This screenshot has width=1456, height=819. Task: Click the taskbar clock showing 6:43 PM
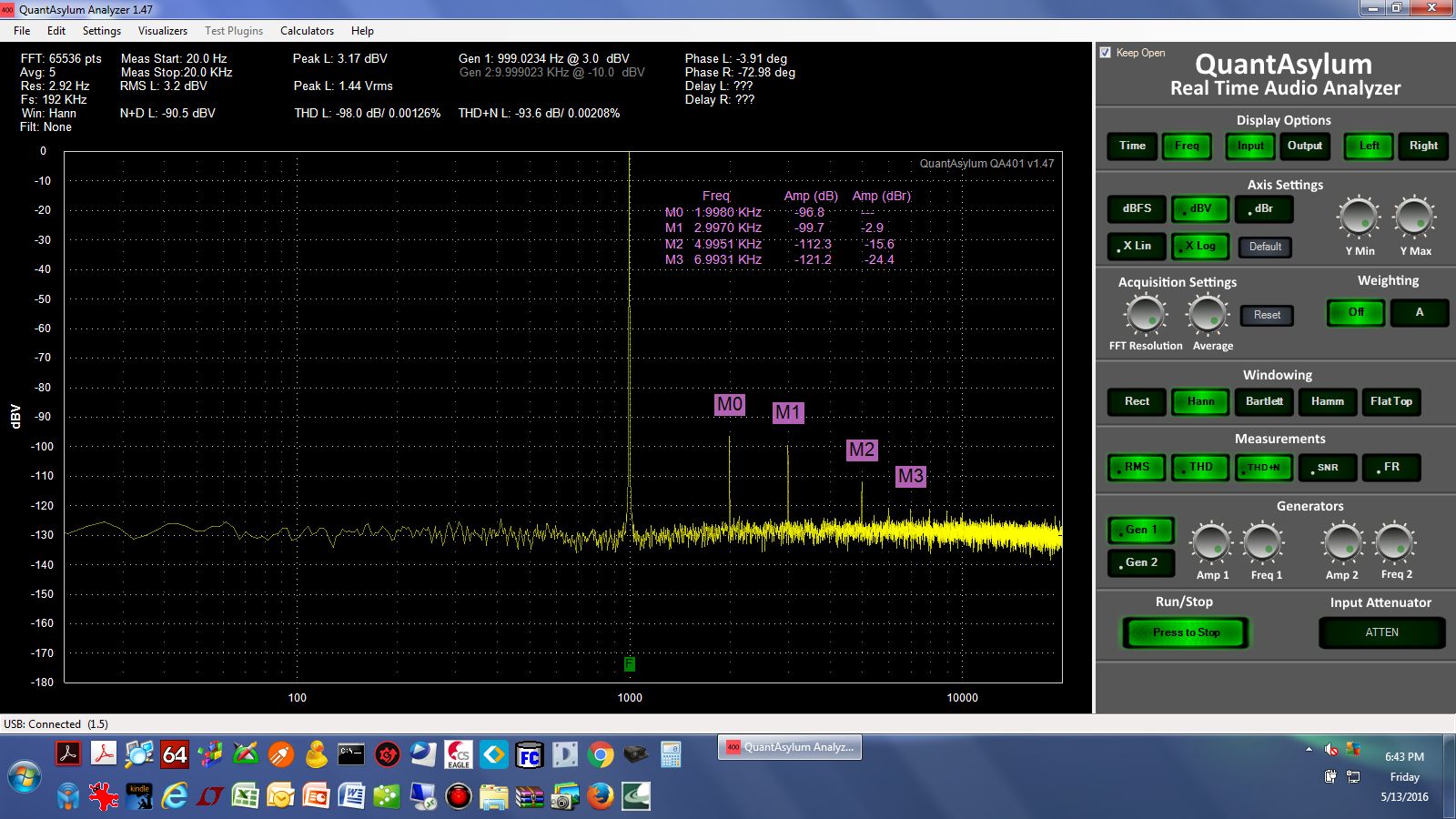click(1404, 756)
